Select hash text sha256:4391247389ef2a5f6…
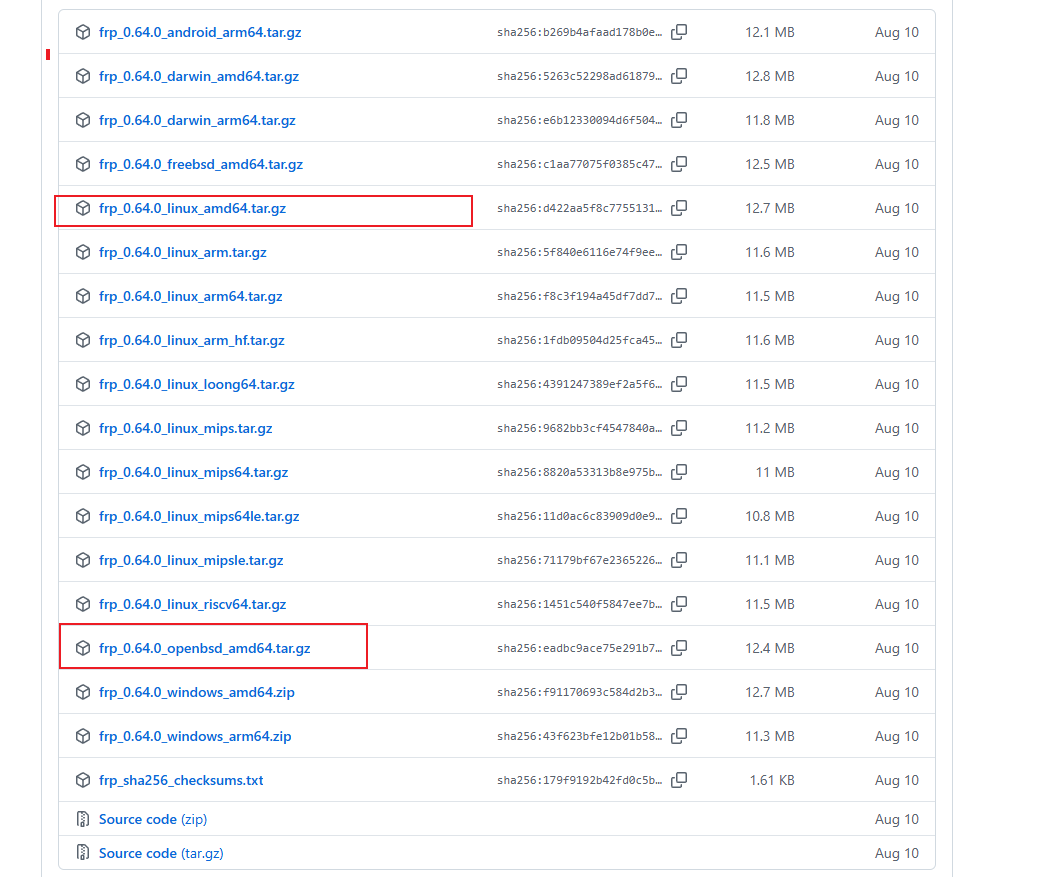 click(x=580, y=384)
